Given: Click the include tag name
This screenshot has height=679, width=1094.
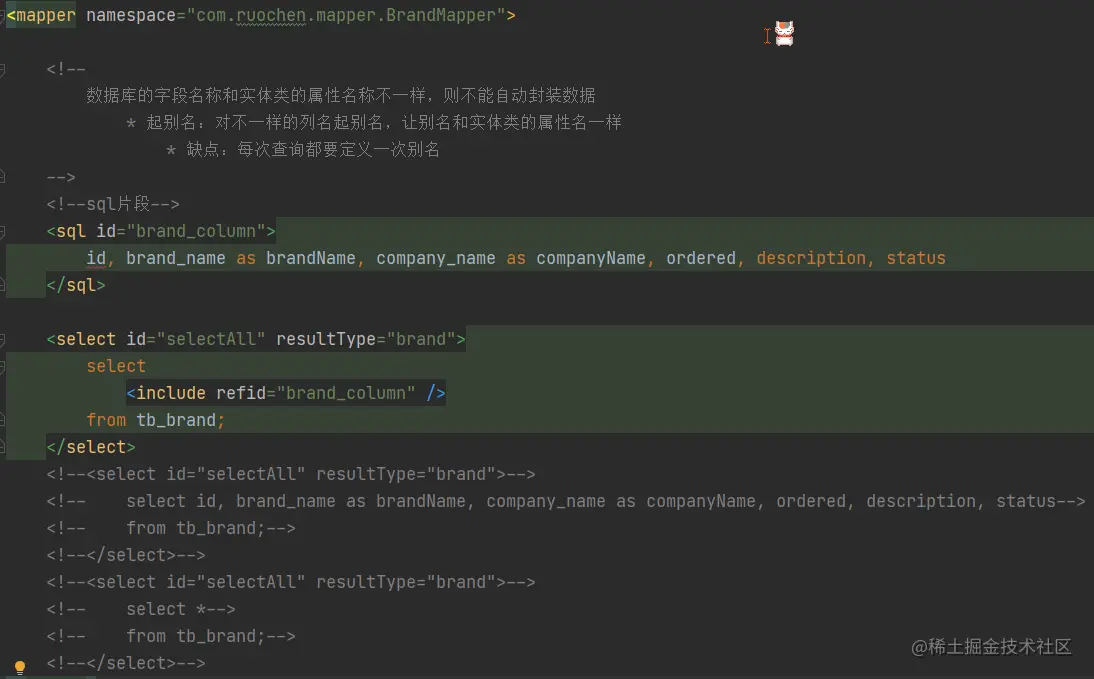Looking at the screenshot, I should [x=171, y=393].
